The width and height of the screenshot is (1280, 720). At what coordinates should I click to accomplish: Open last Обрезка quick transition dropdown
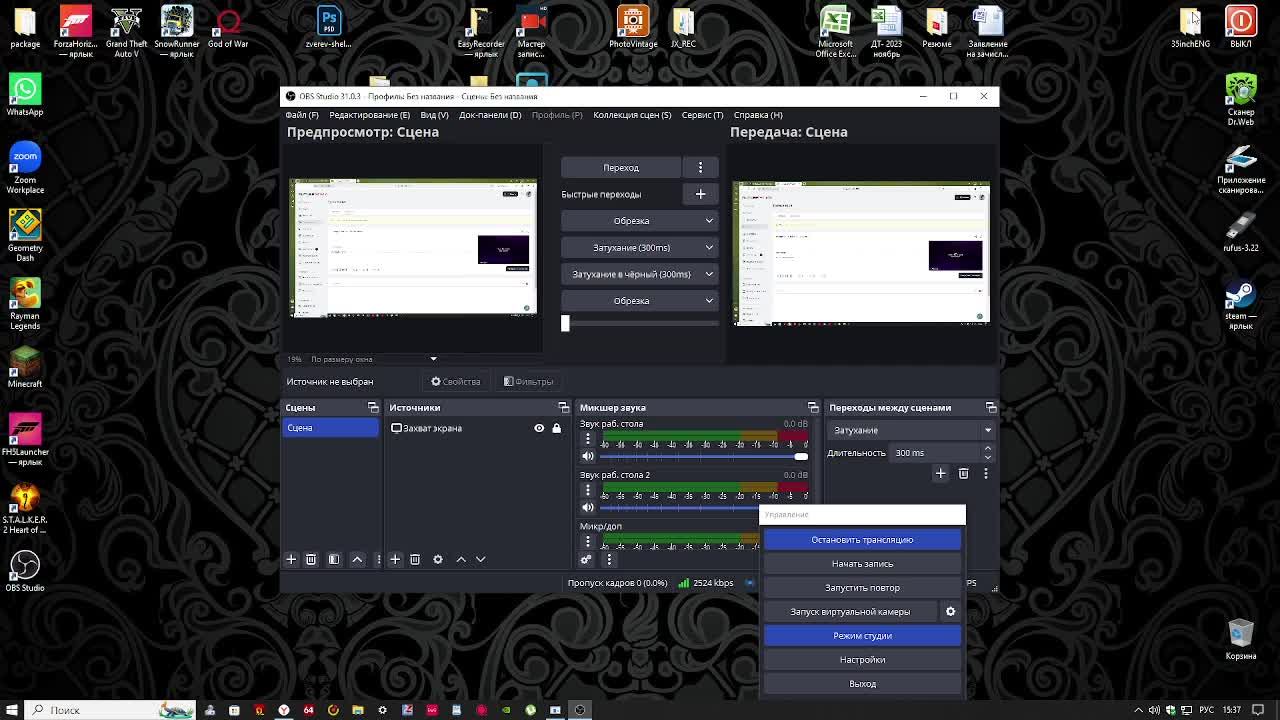click(x=639, y=300)
